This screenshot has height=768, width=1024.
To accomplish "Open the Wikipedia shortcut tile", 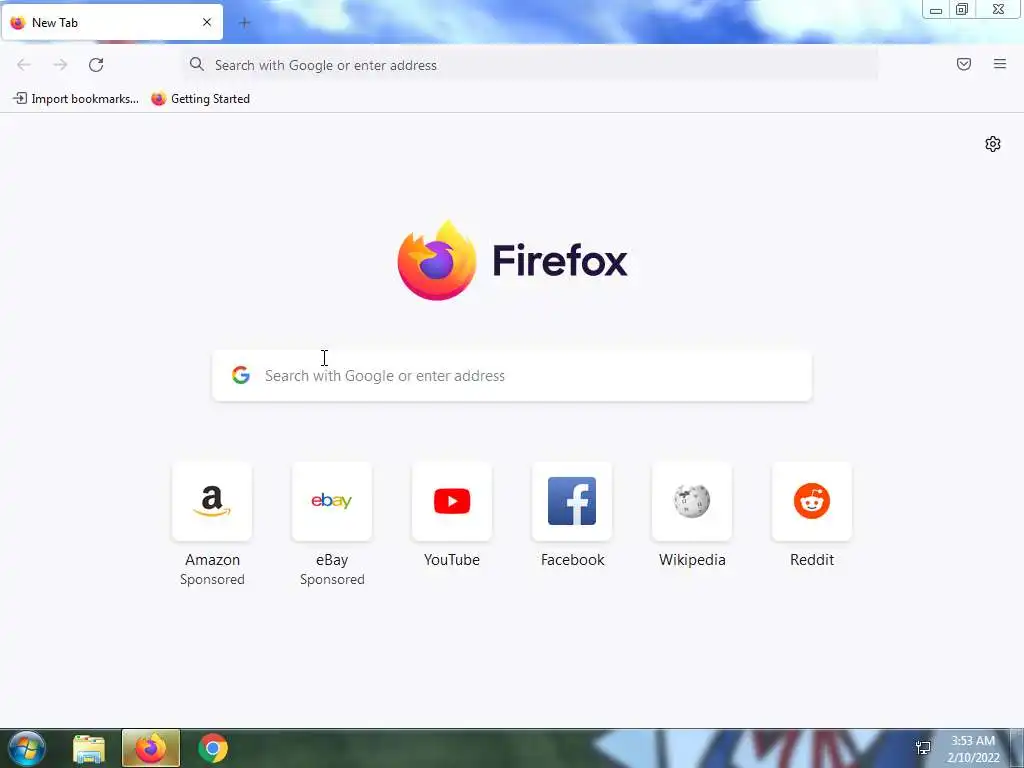I will tap(692, 502).
